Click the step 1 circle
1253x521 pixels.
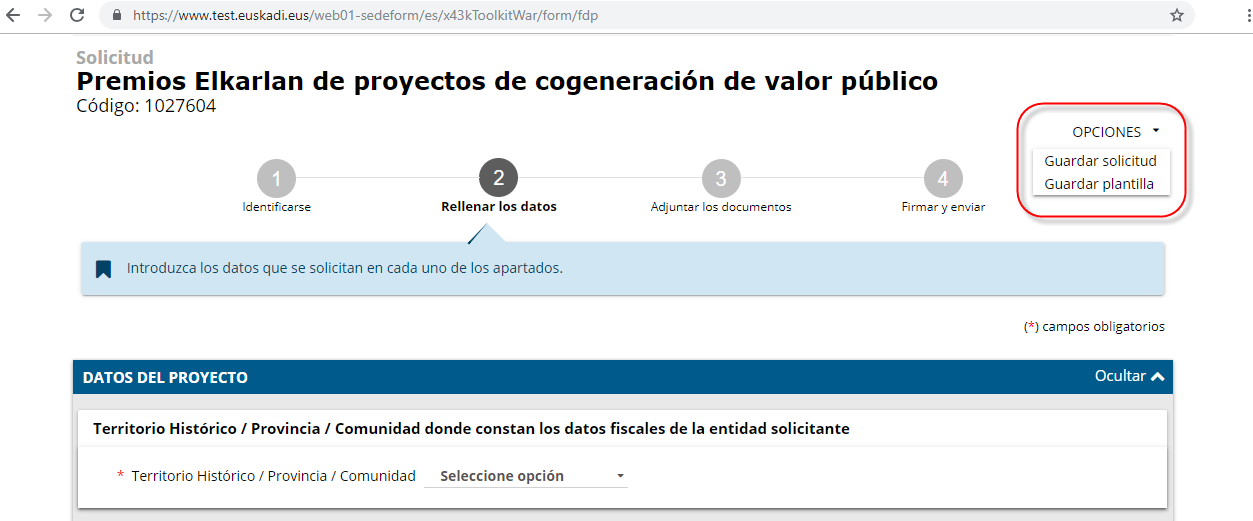click(x=276, y=179)
